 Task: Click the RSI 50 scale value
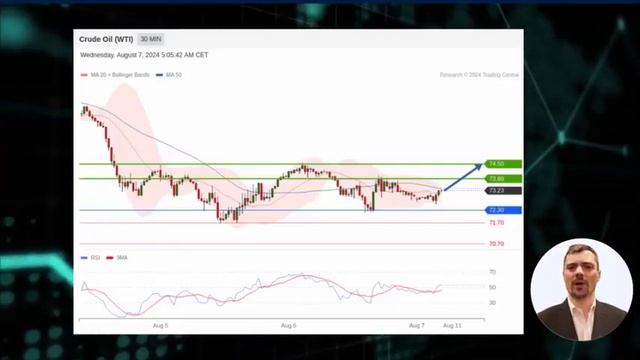(x=493, y=288)
